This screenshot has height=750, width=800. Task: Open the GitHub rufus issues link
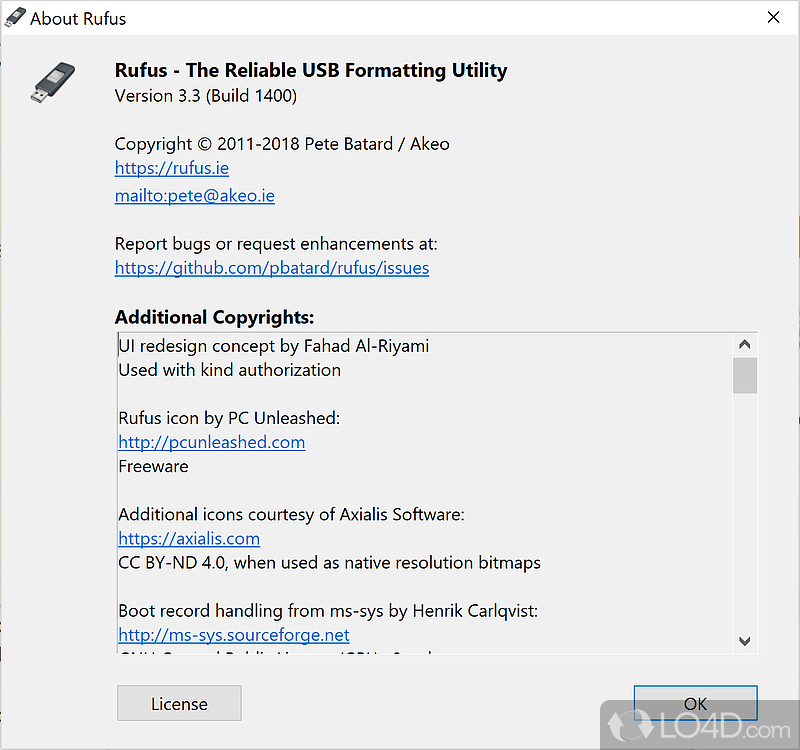click(272, 268)
